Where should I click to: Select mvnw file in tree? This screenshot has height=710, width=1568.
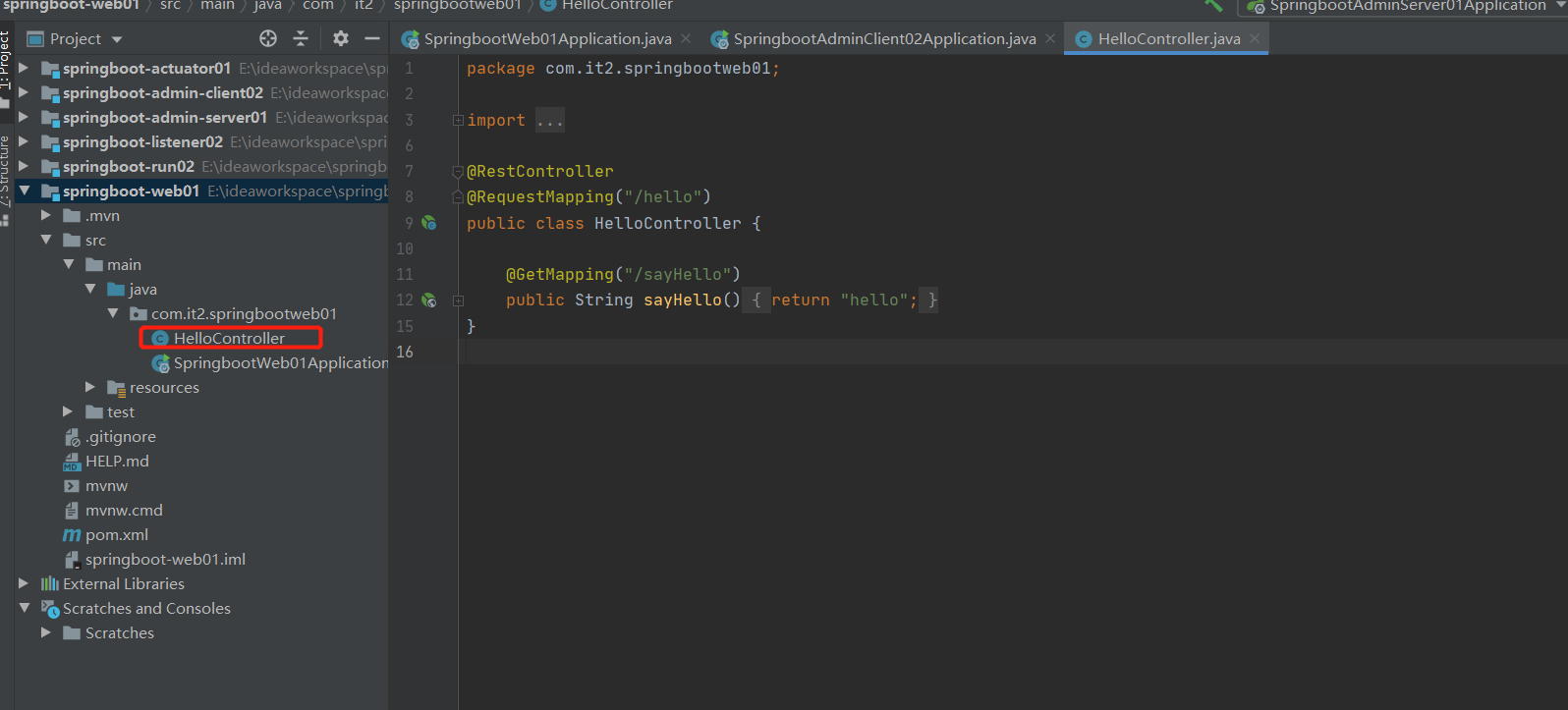click(106, 485)
